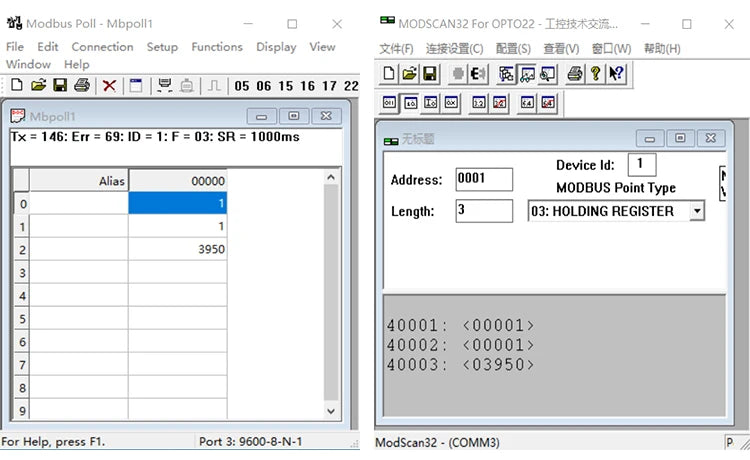Select hex 0x display format icon
The width and height of the screenshot is (750, 460).
[451, 102]
